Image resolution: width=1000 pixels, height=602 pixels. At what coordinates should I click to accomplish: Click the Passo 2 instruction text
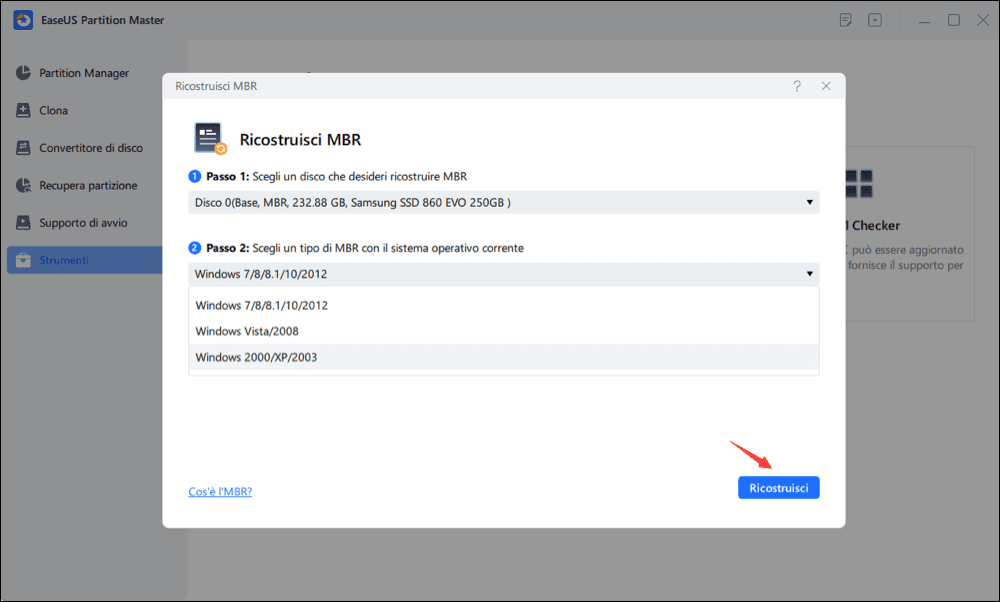click(365, 248)
